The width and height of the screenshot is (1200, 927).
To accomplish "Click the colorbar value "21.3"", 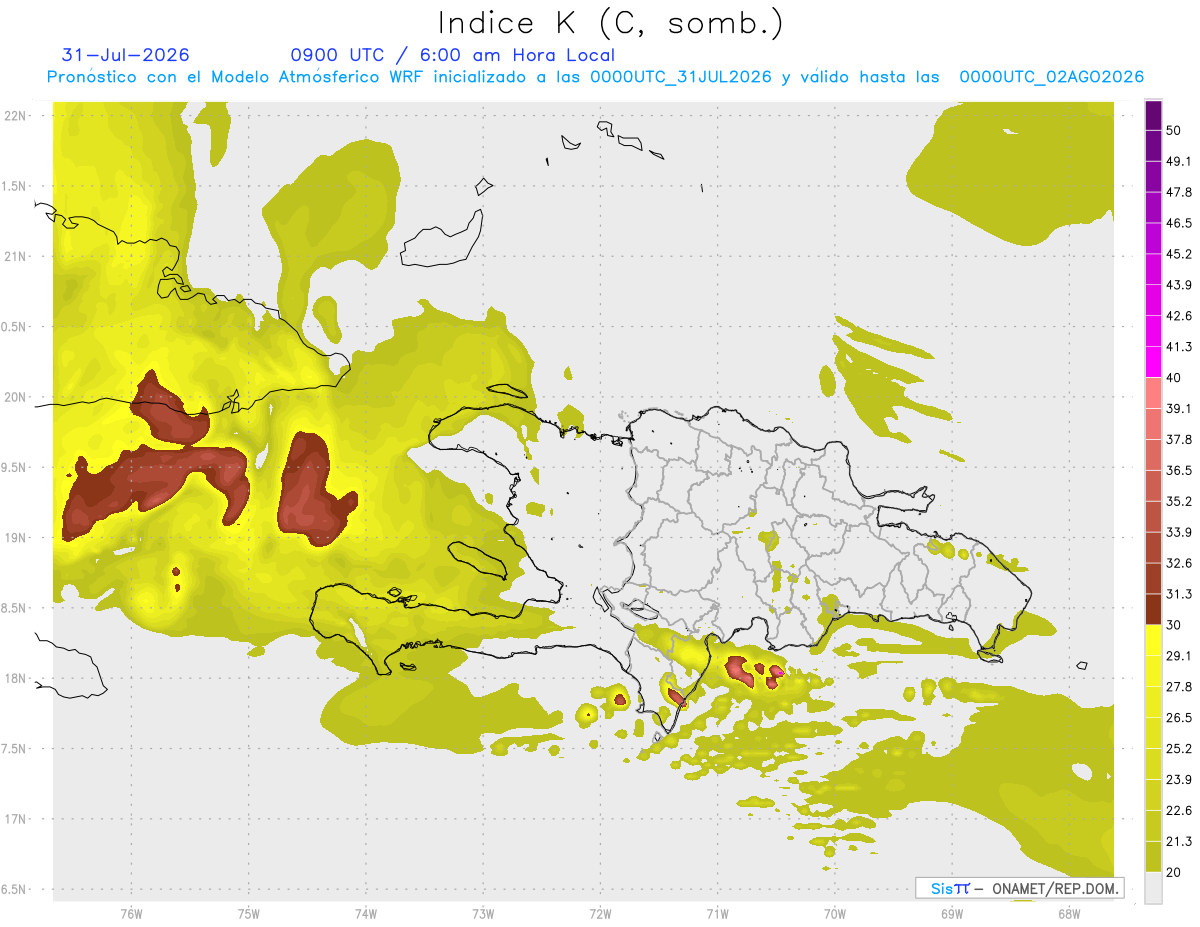I will pyautogui.click(x=1179, y=841).
